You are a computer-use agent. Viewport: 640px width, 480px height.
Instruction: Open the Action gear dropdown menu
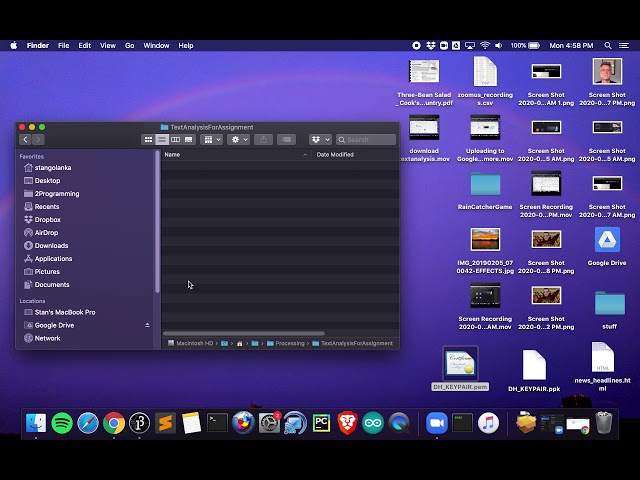coord(238,140)
